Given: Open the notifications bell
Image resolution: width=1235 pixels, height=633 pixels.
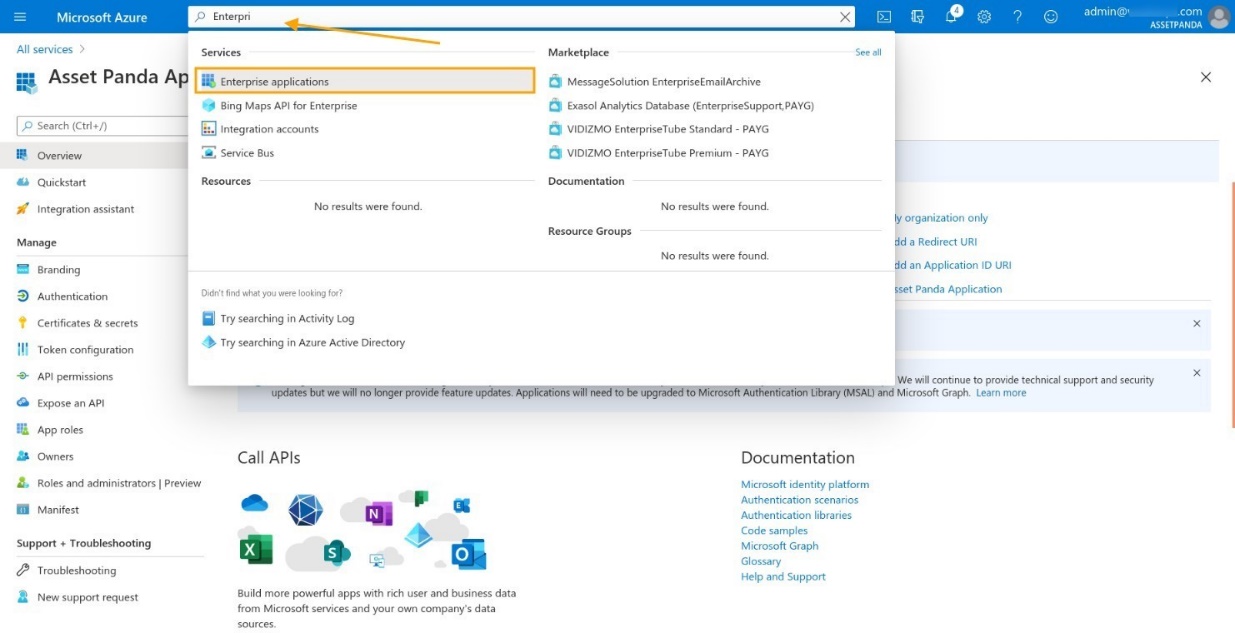Looking at the screenshot, I should [x=952, y=17].
